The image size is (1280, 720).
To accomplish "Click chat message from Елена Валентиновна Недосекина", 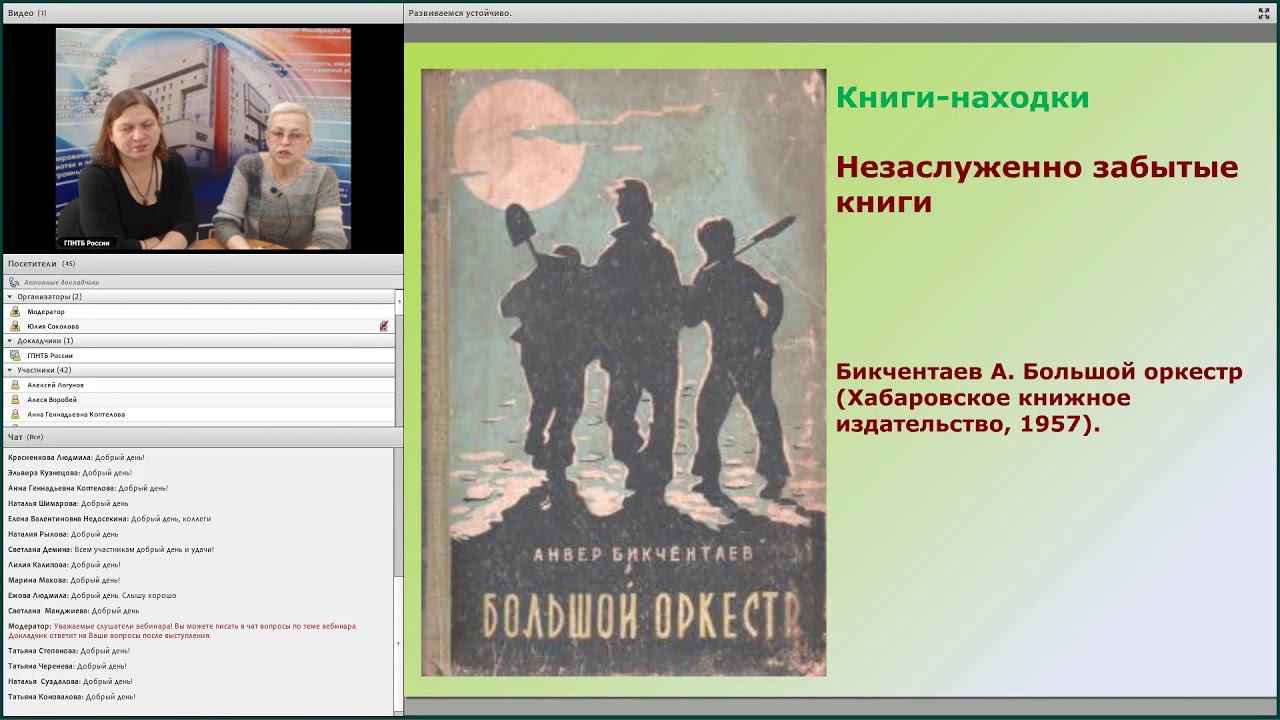I will [x=109, y=519].
